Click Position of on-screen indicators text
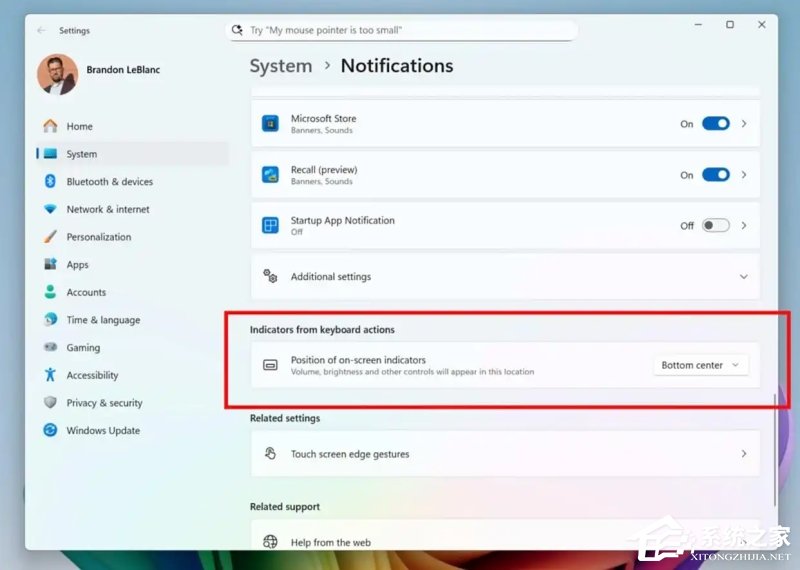 click(x=358, y=360)
